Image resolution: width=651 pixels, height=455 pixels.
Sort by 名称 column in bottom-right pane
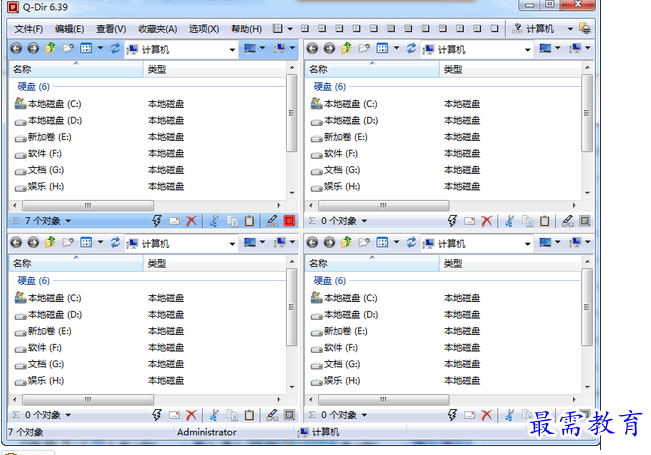(372, 263)
